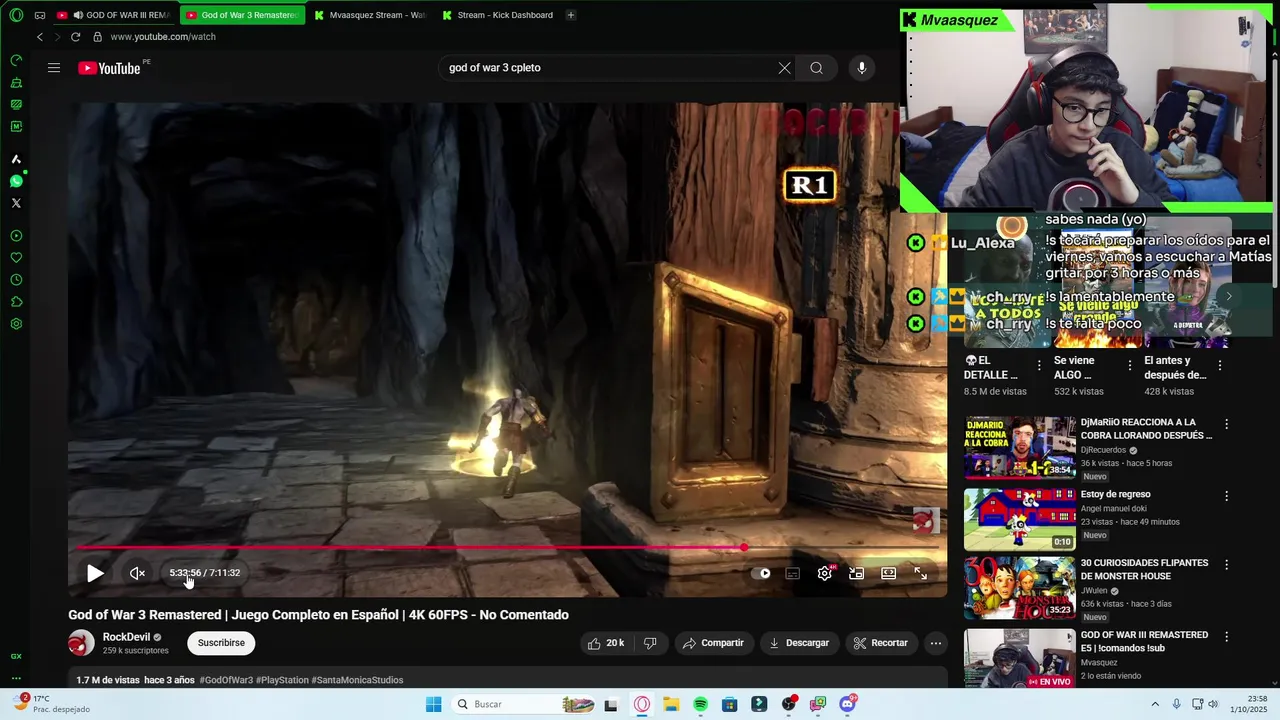Seek on the red progress bar
The width and height of the screenshot is (1280, 720).
point(508,548)
